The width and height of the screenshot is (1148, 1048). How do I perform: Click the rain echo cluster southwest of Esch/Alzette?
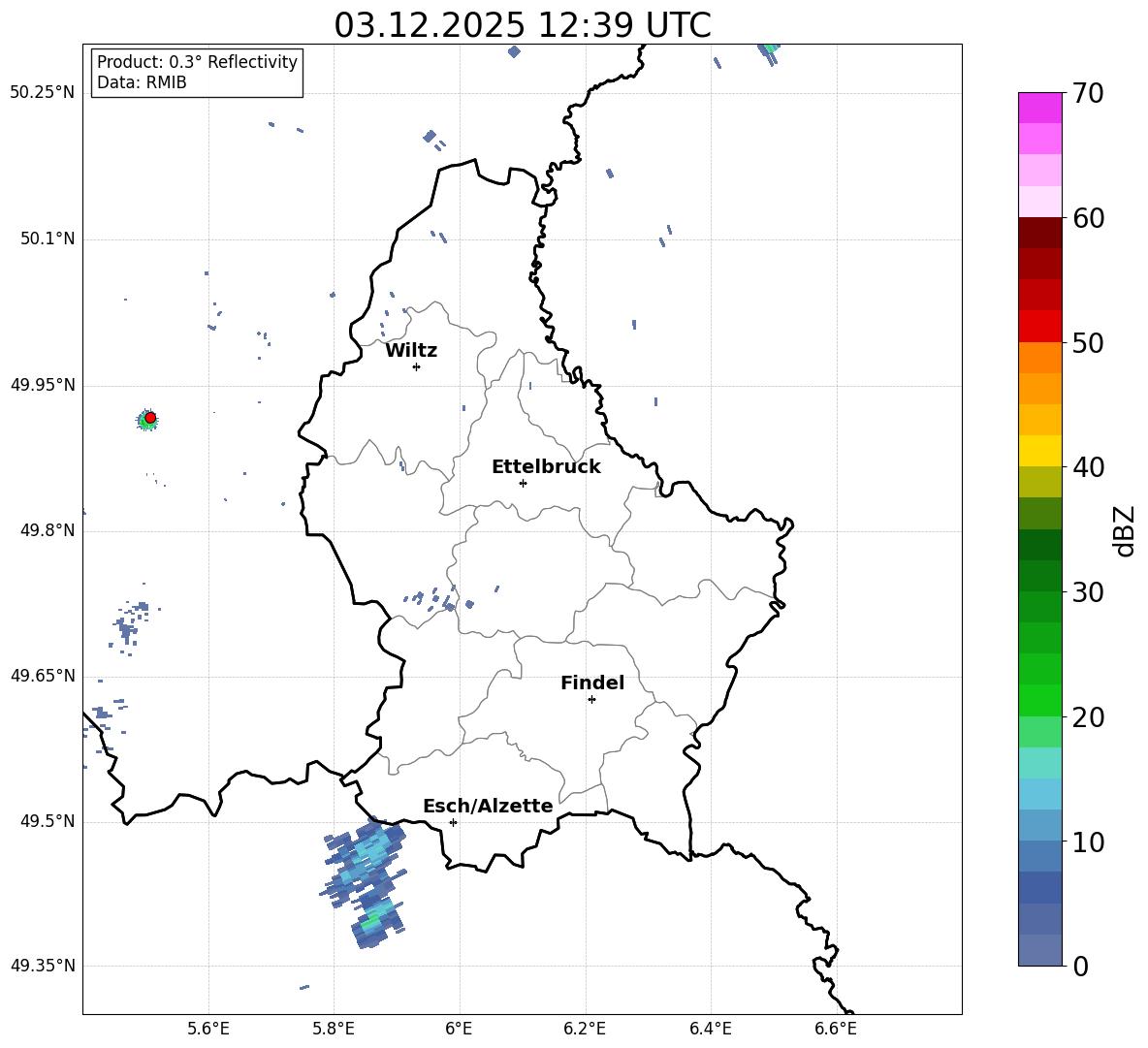[365, 882]
